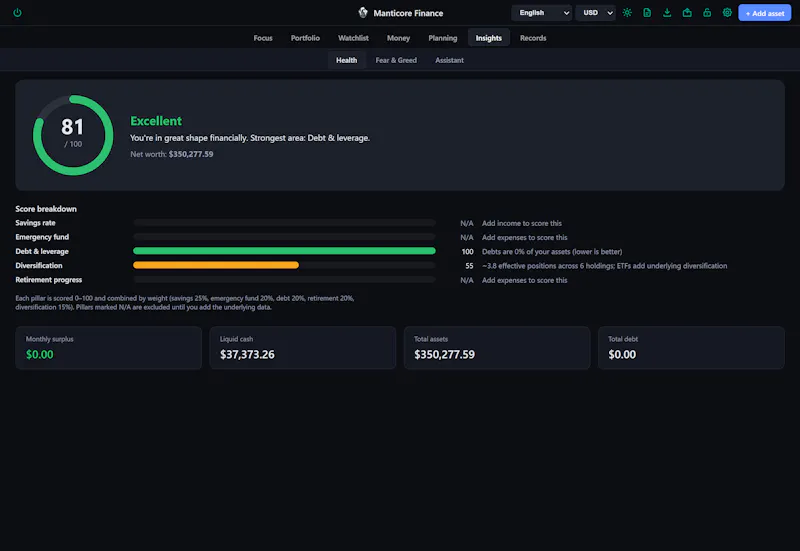Click 'Debts are 0% of your assets' text
The height and width of the screenshot is (551, 800).
pyautogui.click(x=552, y=252)
